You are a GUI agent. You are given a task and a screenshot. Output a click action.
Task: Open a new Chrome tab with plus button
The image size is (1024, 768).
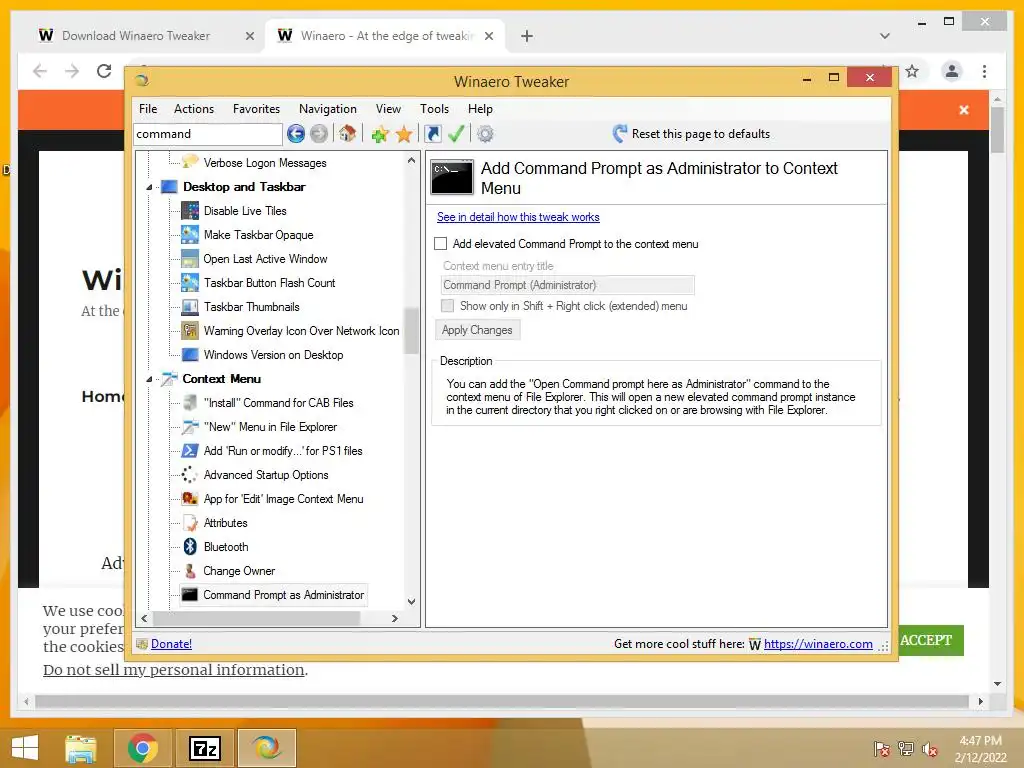coord(527,36)
